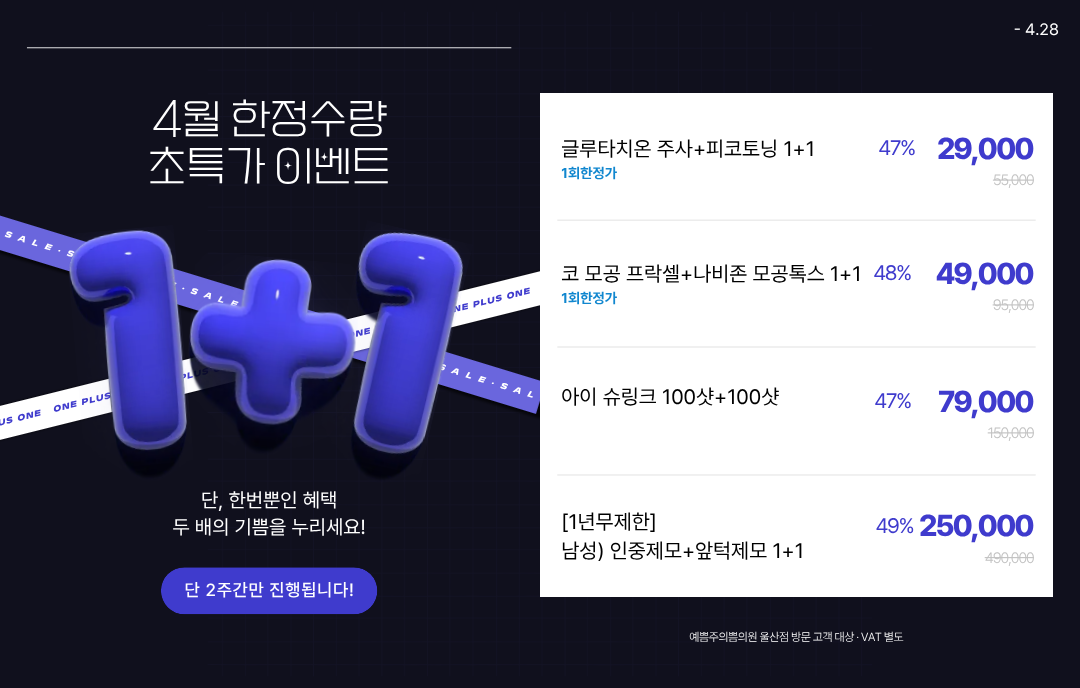
Task: Click the '1회한정가' tag under 글루타치온 주사
Action: (x=589, y=173)
